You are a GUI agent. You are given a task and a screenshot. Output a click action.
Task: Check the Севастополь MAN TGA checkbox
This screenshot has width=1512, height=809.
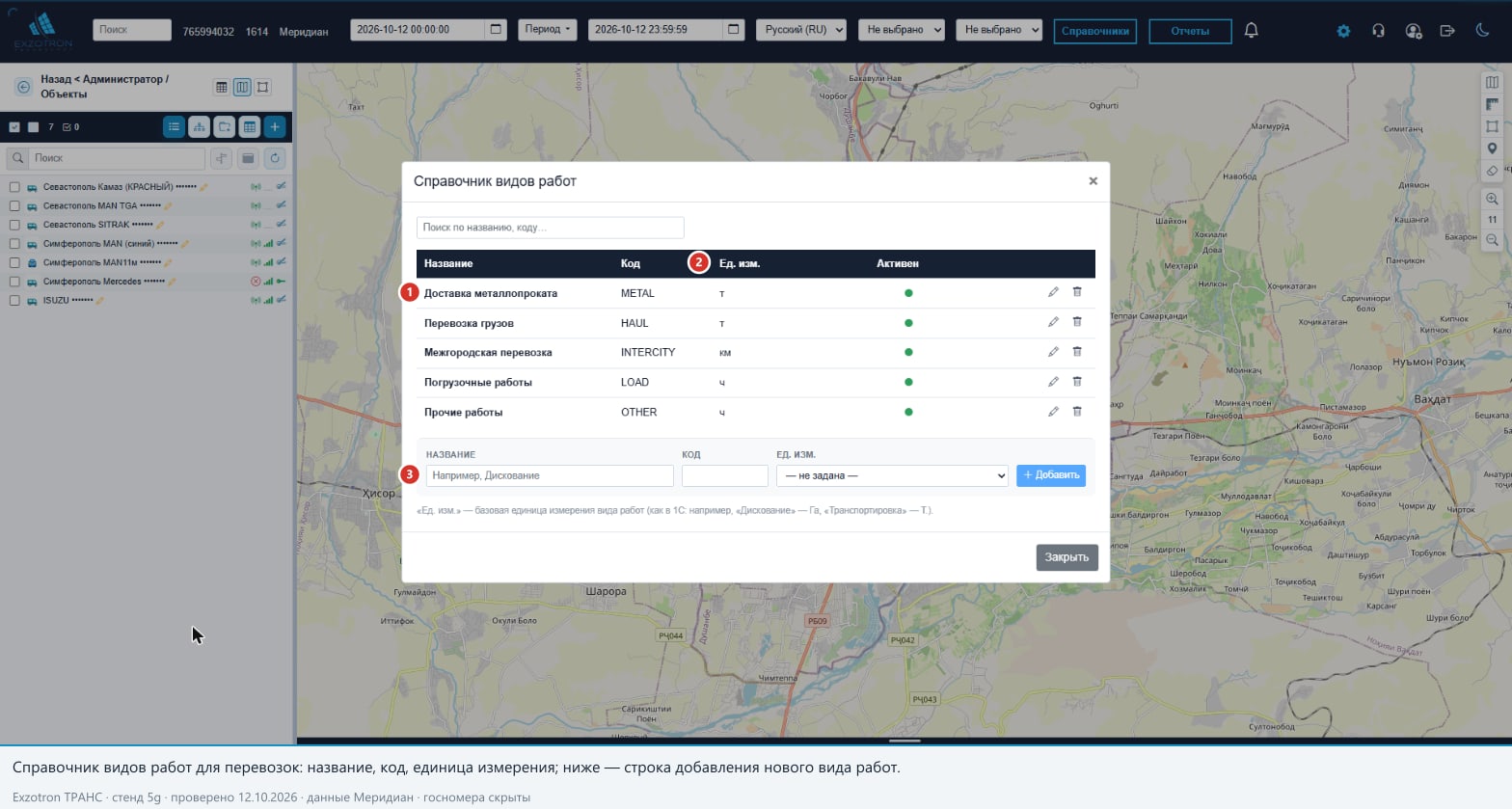(14, 205)
